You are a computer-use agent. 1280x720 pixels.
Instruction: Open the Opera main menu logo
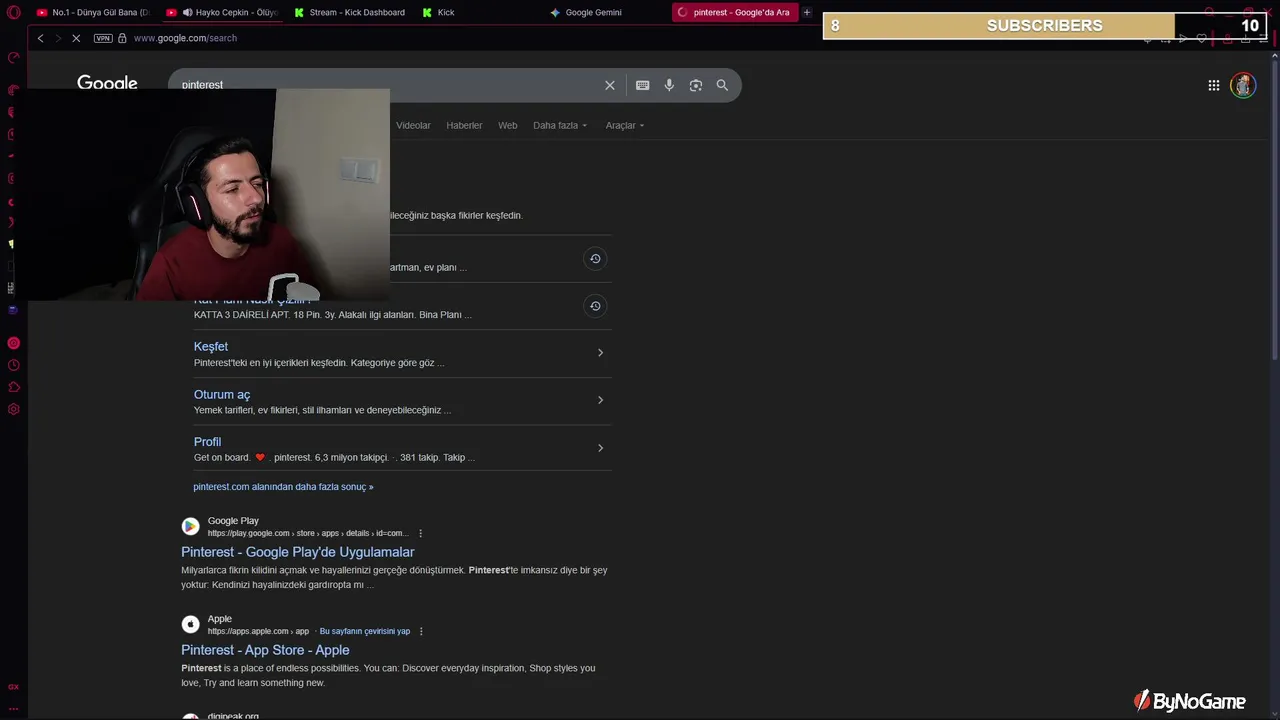click(x=13, y=12)
